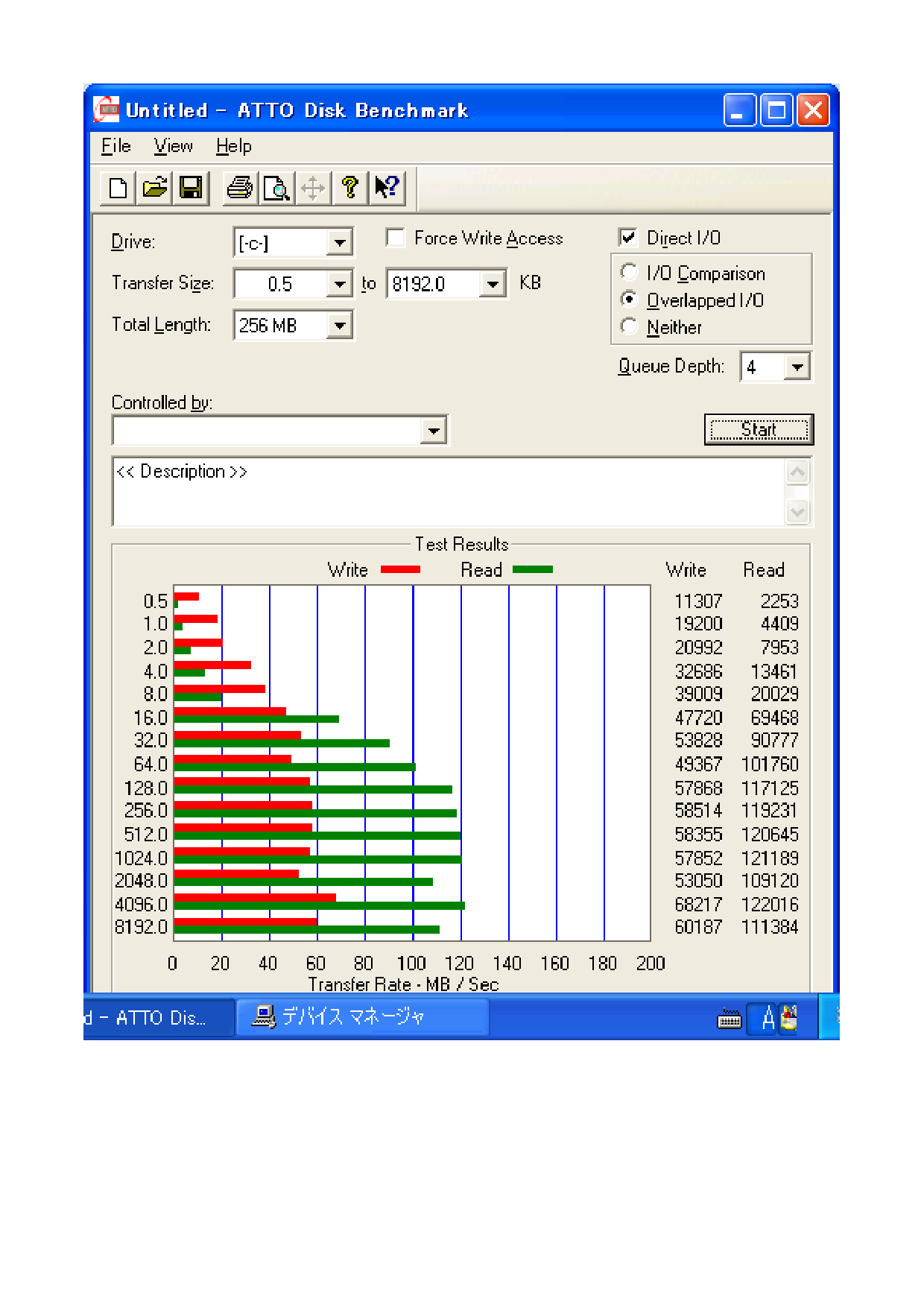Image resolution: width=924 pixels, height=1307 pixels.
Task: Close the ATTO Disk Benchmark window
Action: click(x=813, y=111)
